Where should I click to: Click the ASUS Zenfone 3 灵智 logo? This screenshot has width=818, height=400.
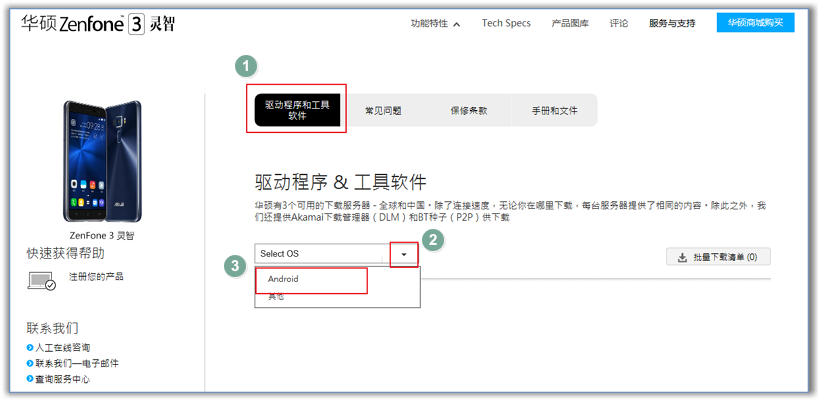(98, 23)
